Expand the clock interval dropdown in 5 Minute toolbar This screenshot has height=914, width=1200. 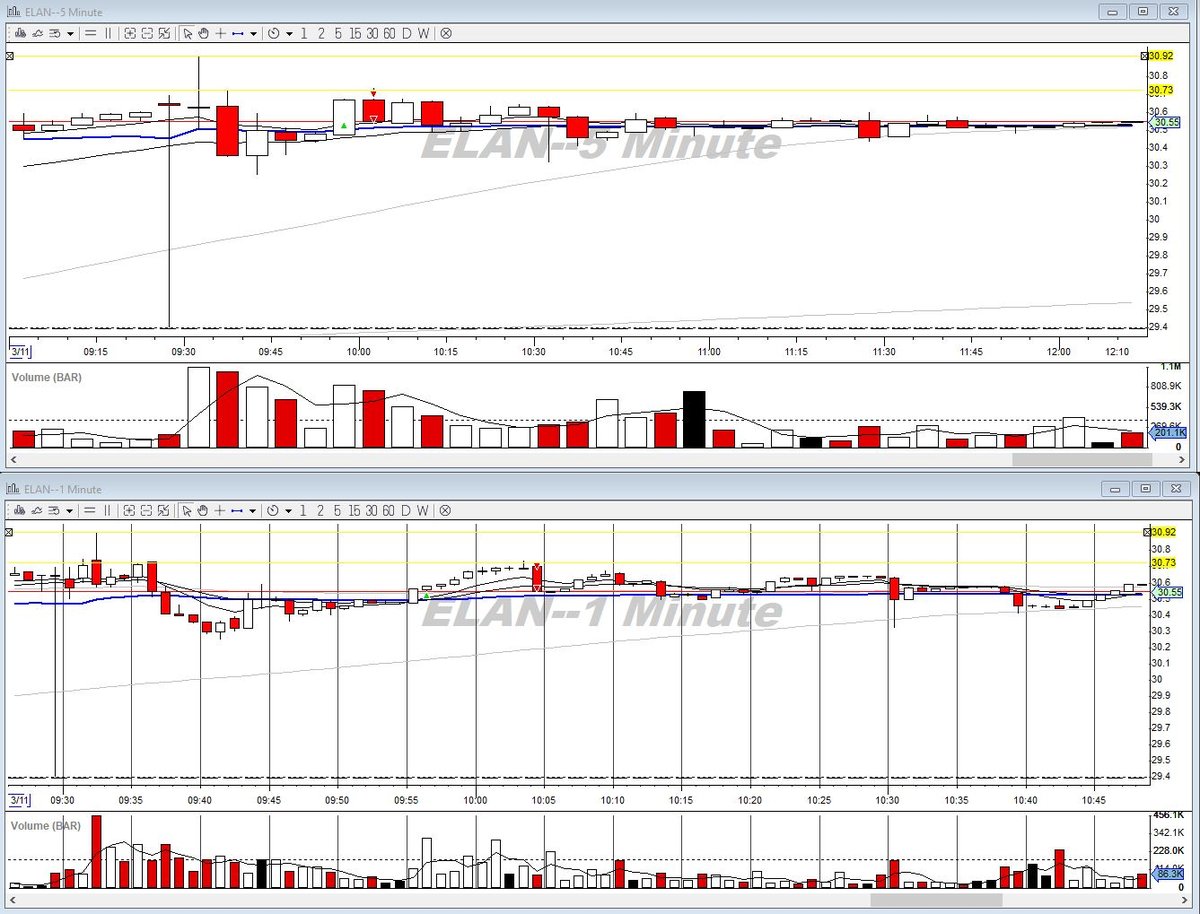coord(289,34)
